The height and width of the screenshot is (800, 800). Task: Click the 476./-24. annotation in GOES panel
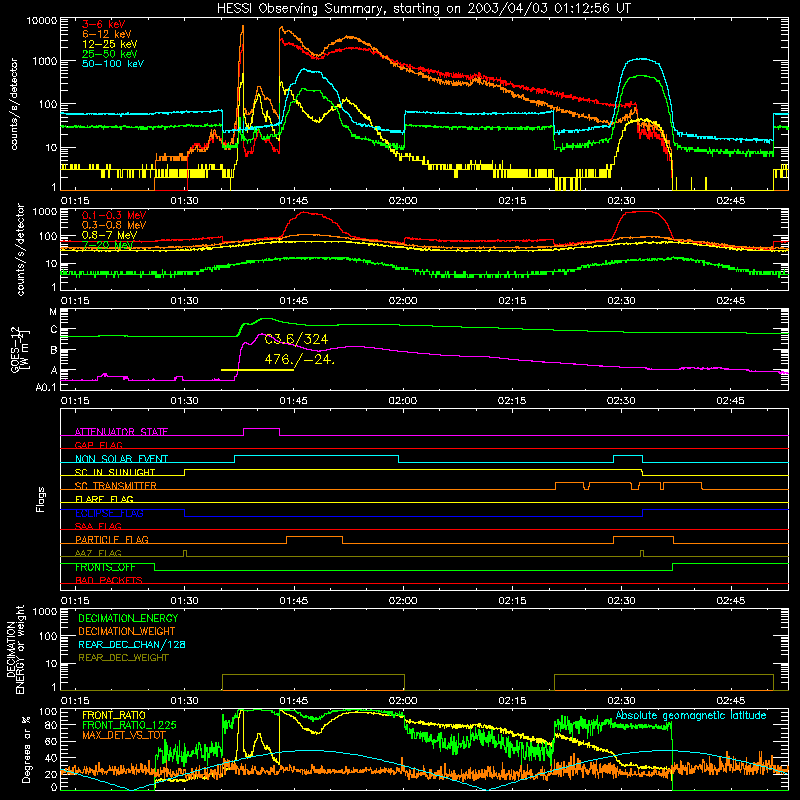tap(299, 360)
